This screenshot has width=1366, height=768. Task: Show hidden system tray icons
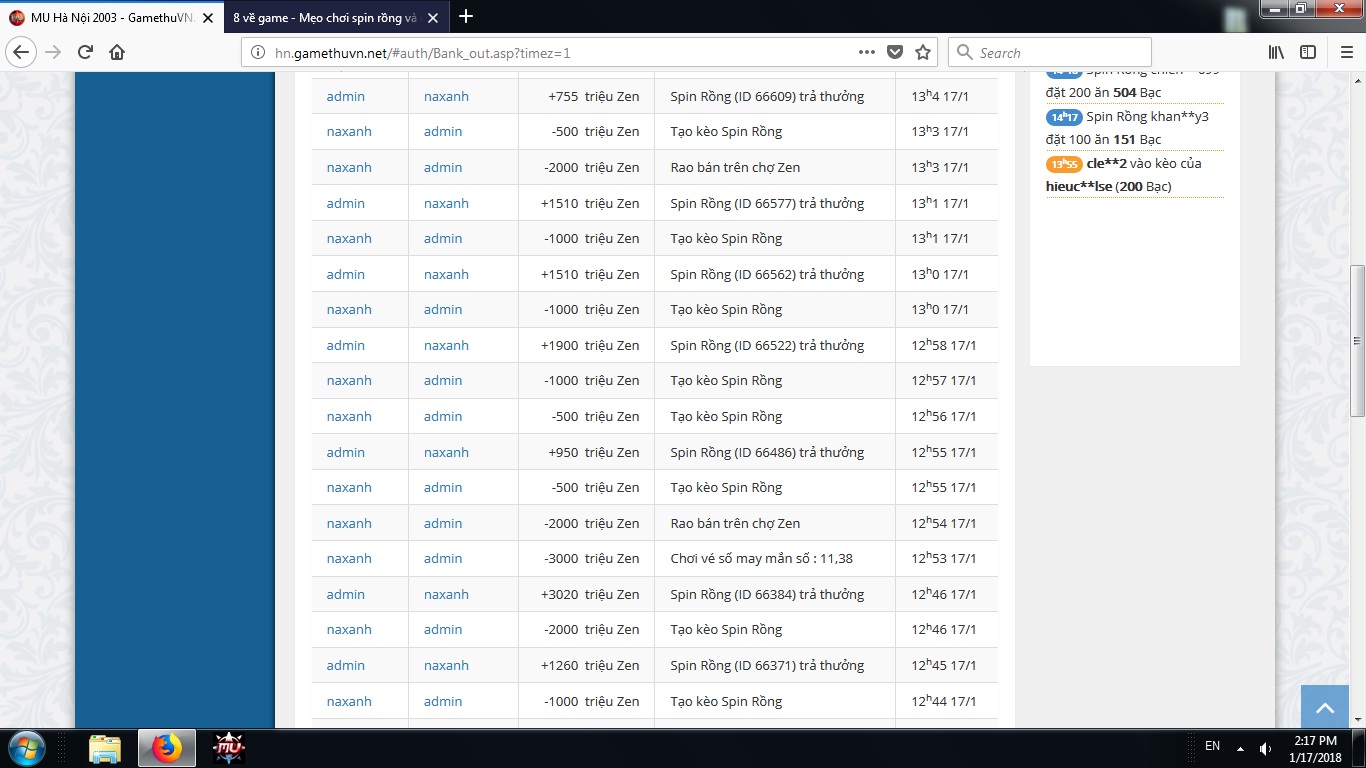(x=1240, y=748)
